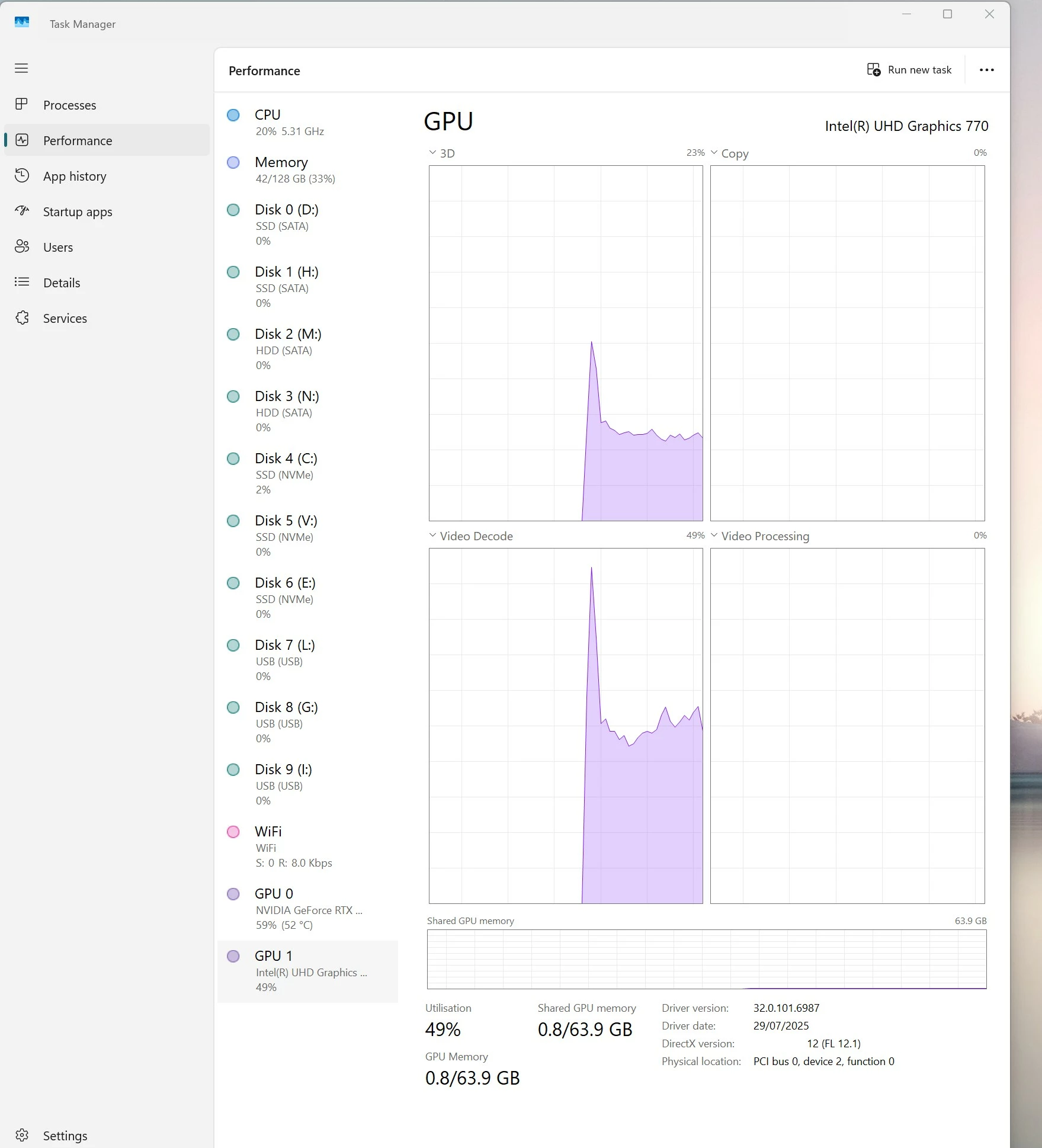Screen dimensions: 1042x1148
Task: Click the CPU blue circle indicator
Action: pyautogui.click(x=233, y=115)
